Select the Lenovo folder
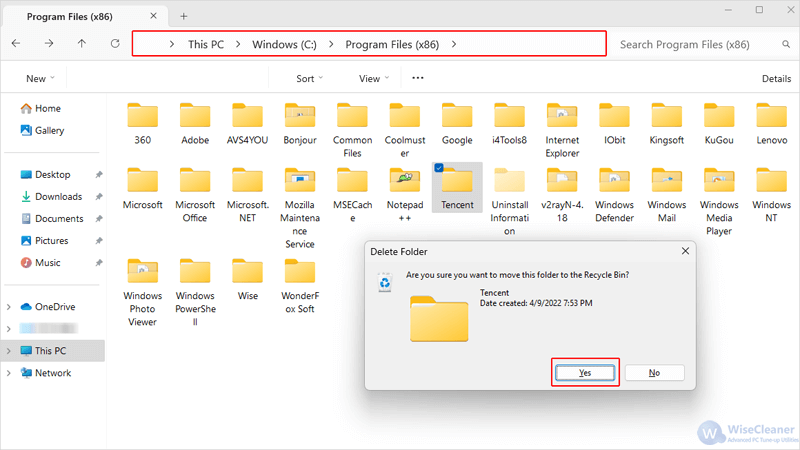 coord(771,124)
